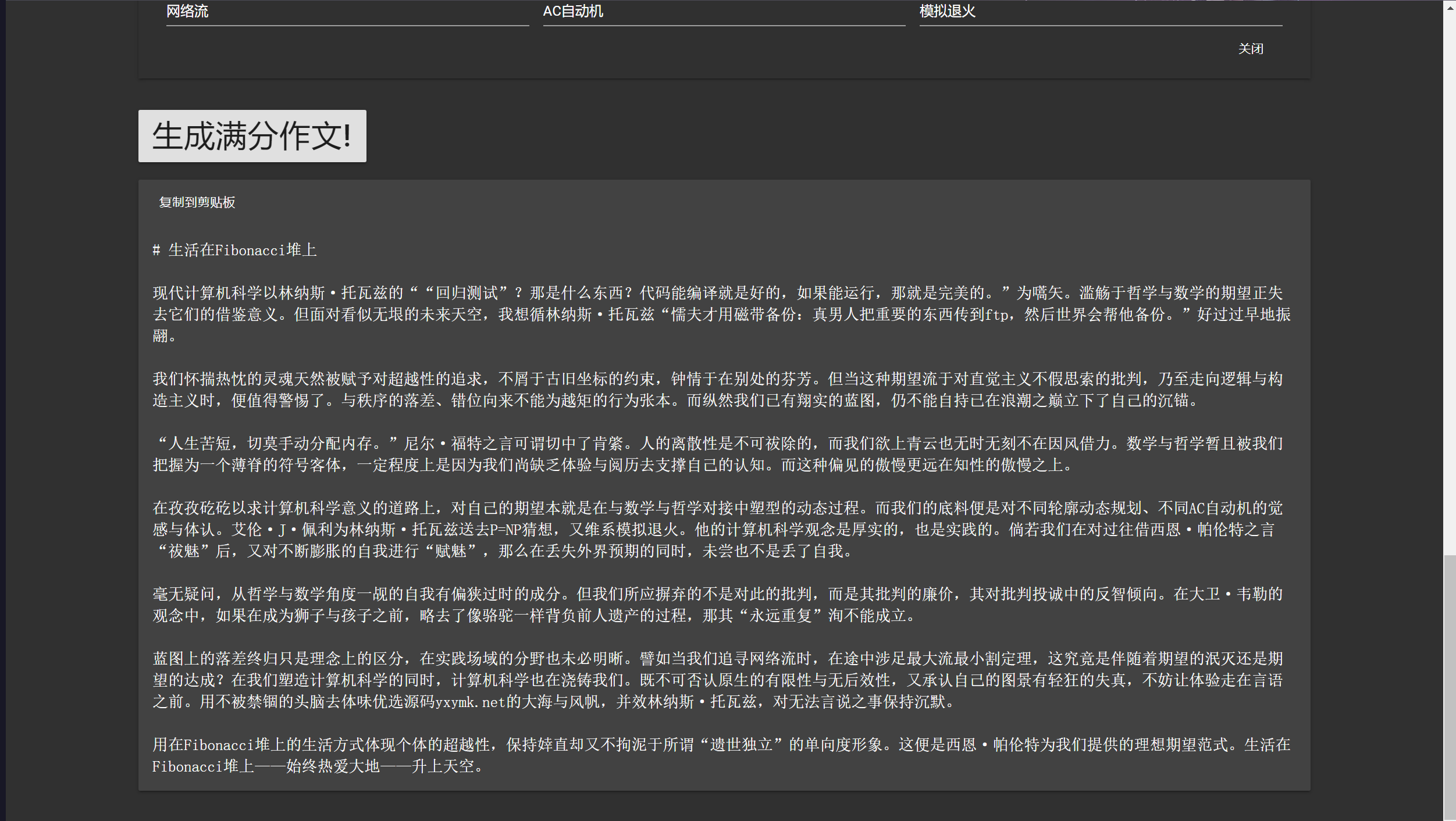Click the AC自动机 input field
The height and width of the screenshot is (821, 1456).
click(721, 11)
